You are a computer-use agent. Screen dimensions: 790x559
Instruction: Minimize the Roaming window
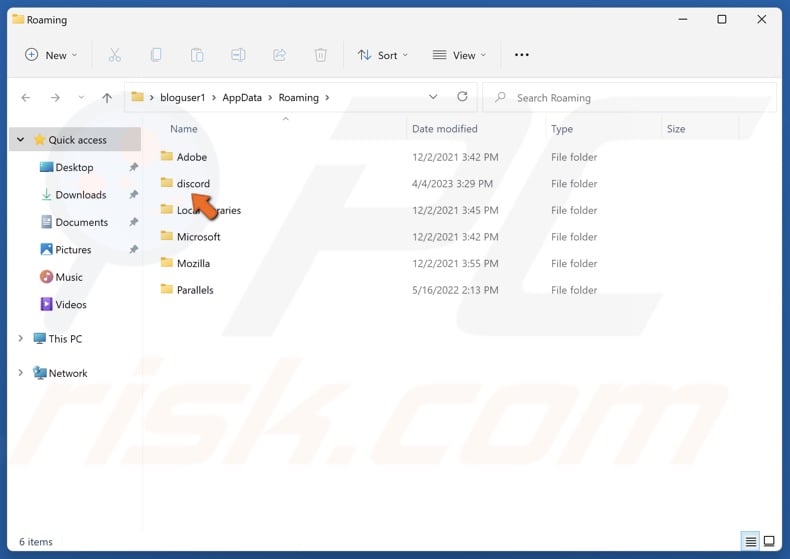click(683, 19)
